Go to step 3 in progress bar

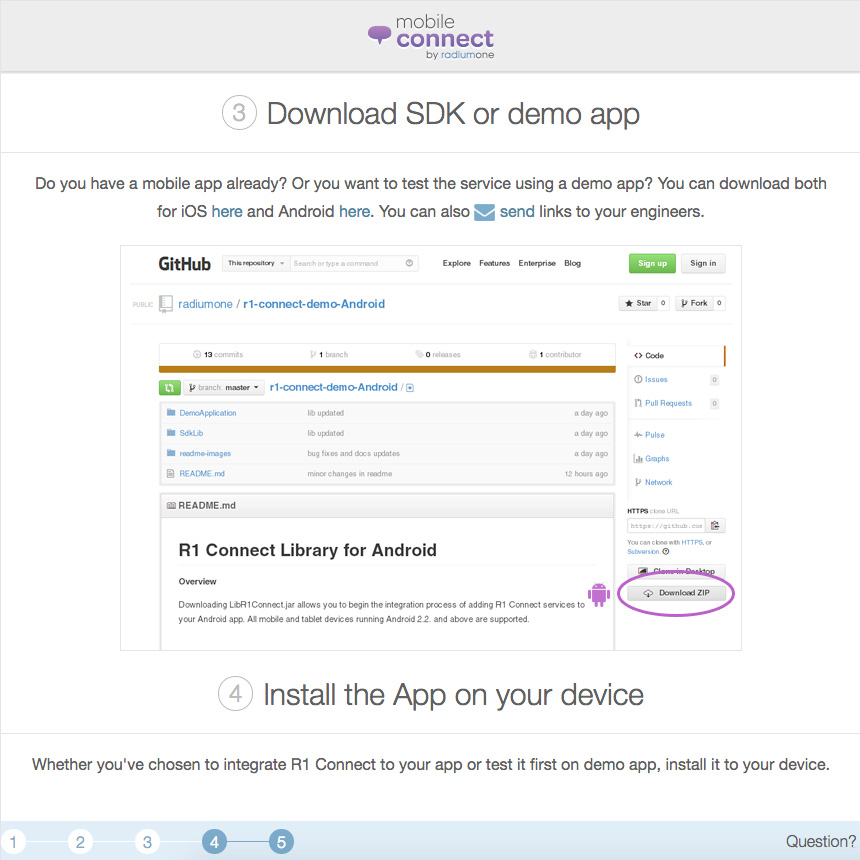point(147,841)
